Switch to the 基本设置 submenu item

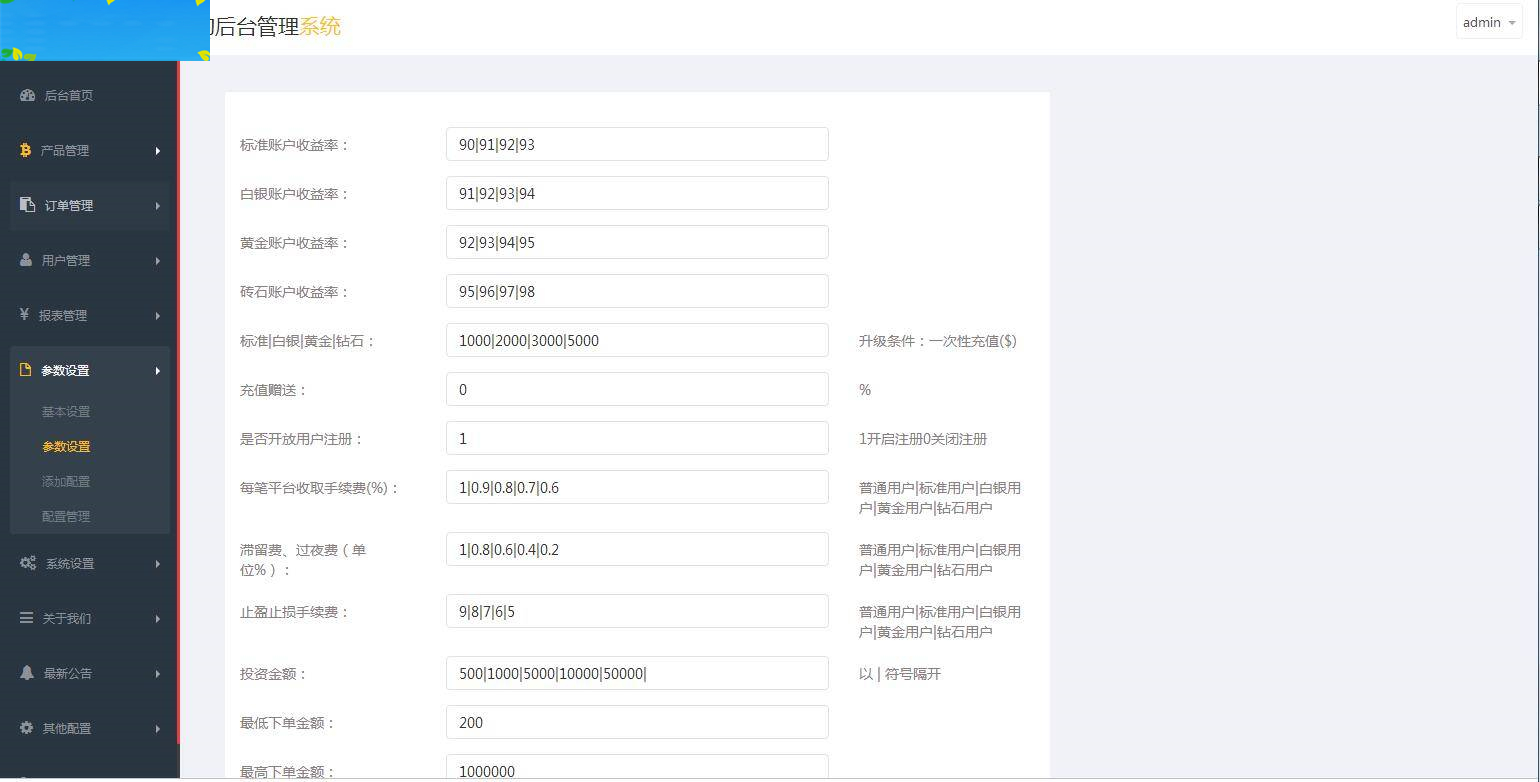point(66,411)
